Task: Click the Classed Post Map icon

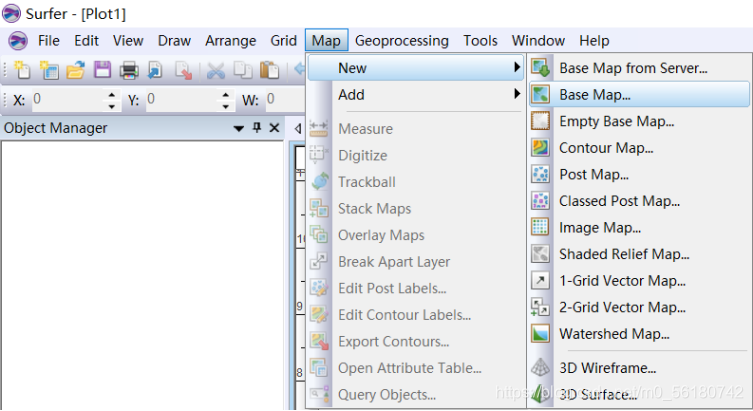Action: pos(540,201)
